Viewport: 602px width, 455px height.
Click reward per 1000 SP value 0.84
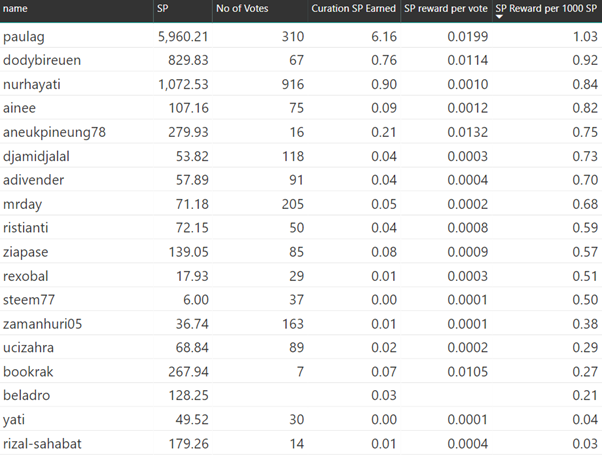(x=585, y=84)
